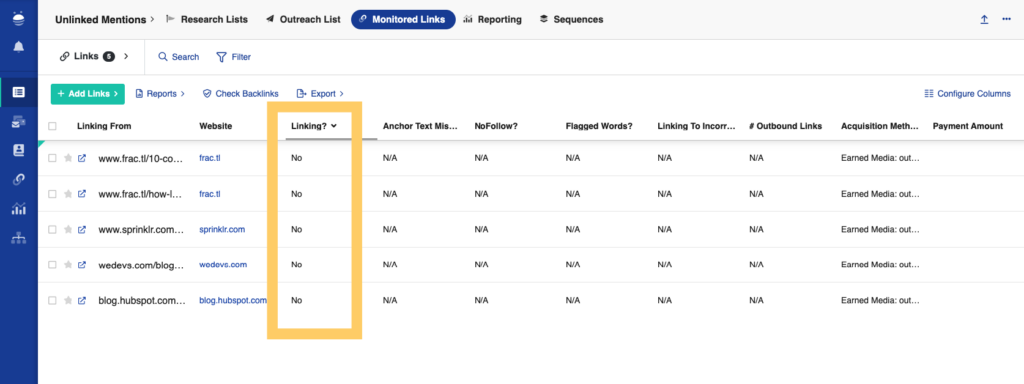Click the NoFollow? column header
Screen dimensions: 1024x384
496,126
